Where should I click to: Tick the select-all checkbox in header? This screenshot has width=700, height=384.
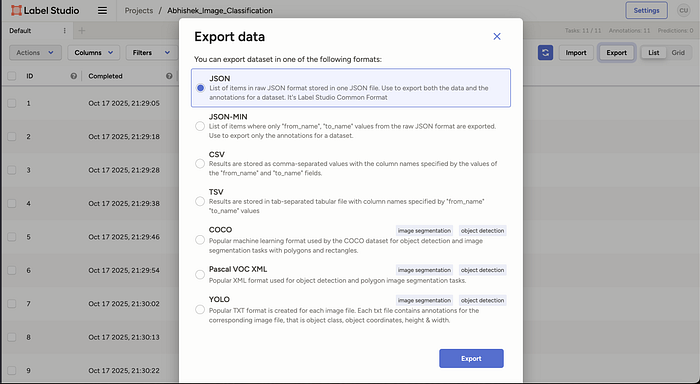(x=12, y=76)
